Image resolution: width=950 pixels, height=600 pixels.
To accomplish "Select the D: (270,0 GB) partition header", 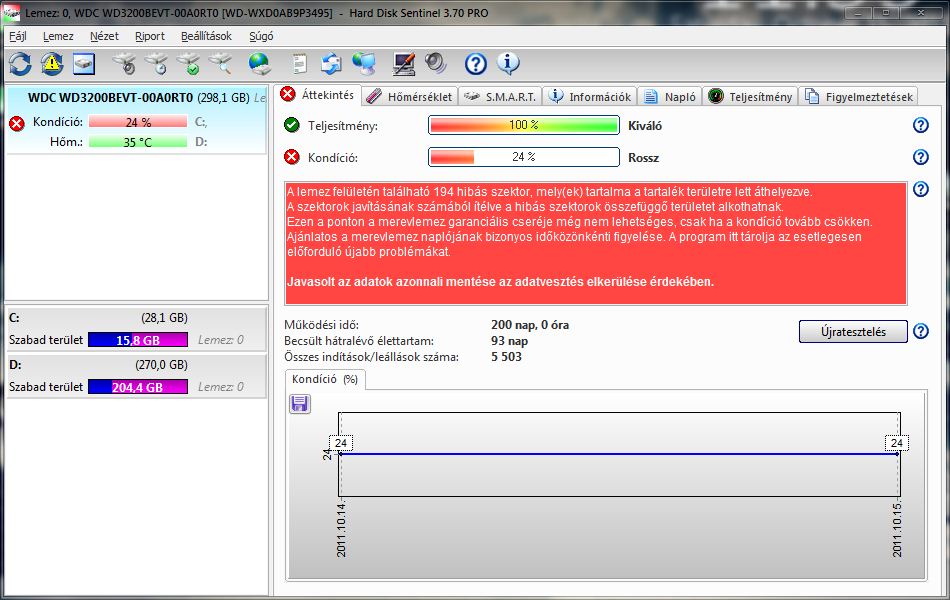I will (136, 365).
